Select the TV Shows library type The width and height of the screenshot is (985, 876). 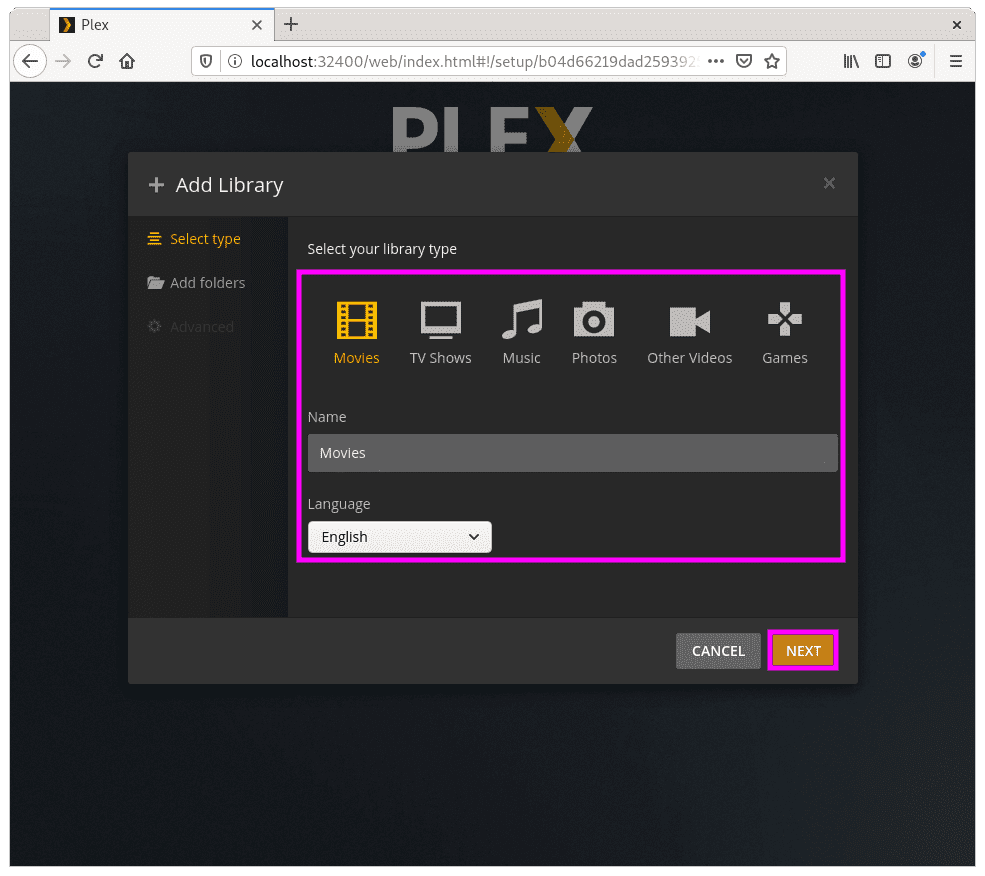(x=440, y=320)
